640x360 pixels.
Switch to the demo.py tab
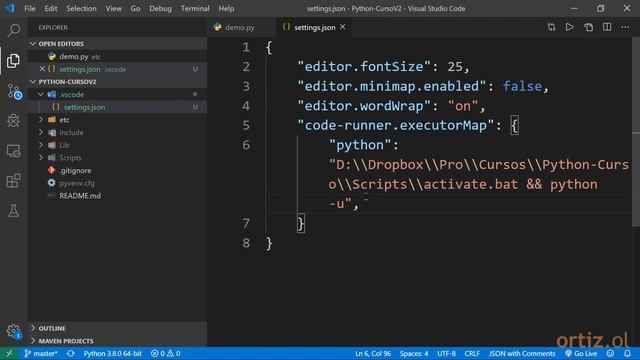click(x=240, y=27)
